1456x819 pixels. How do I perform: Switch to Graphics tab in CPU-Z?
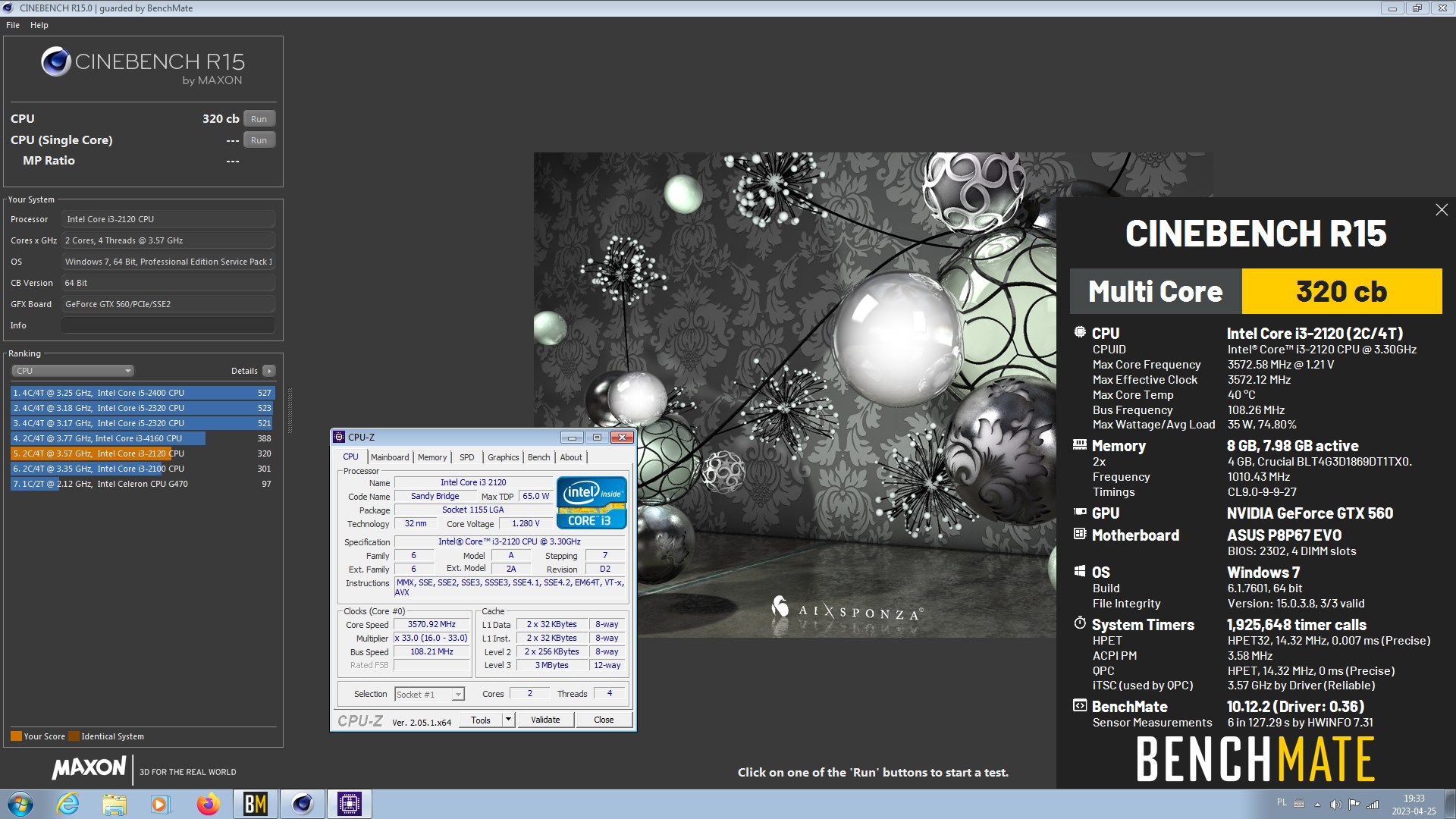(x=504, y=457)
